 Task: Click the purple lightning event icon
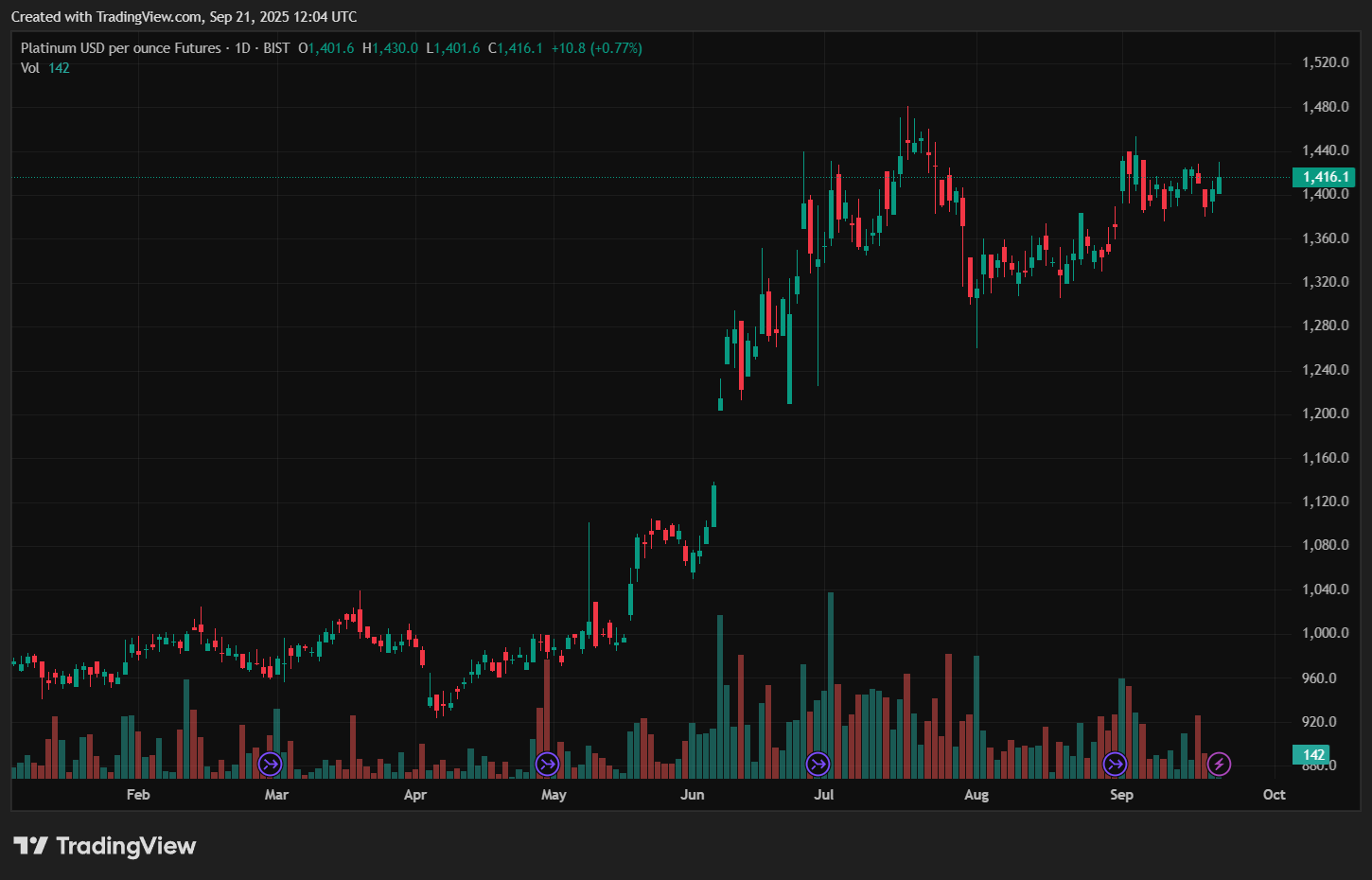click(1220, 764)
